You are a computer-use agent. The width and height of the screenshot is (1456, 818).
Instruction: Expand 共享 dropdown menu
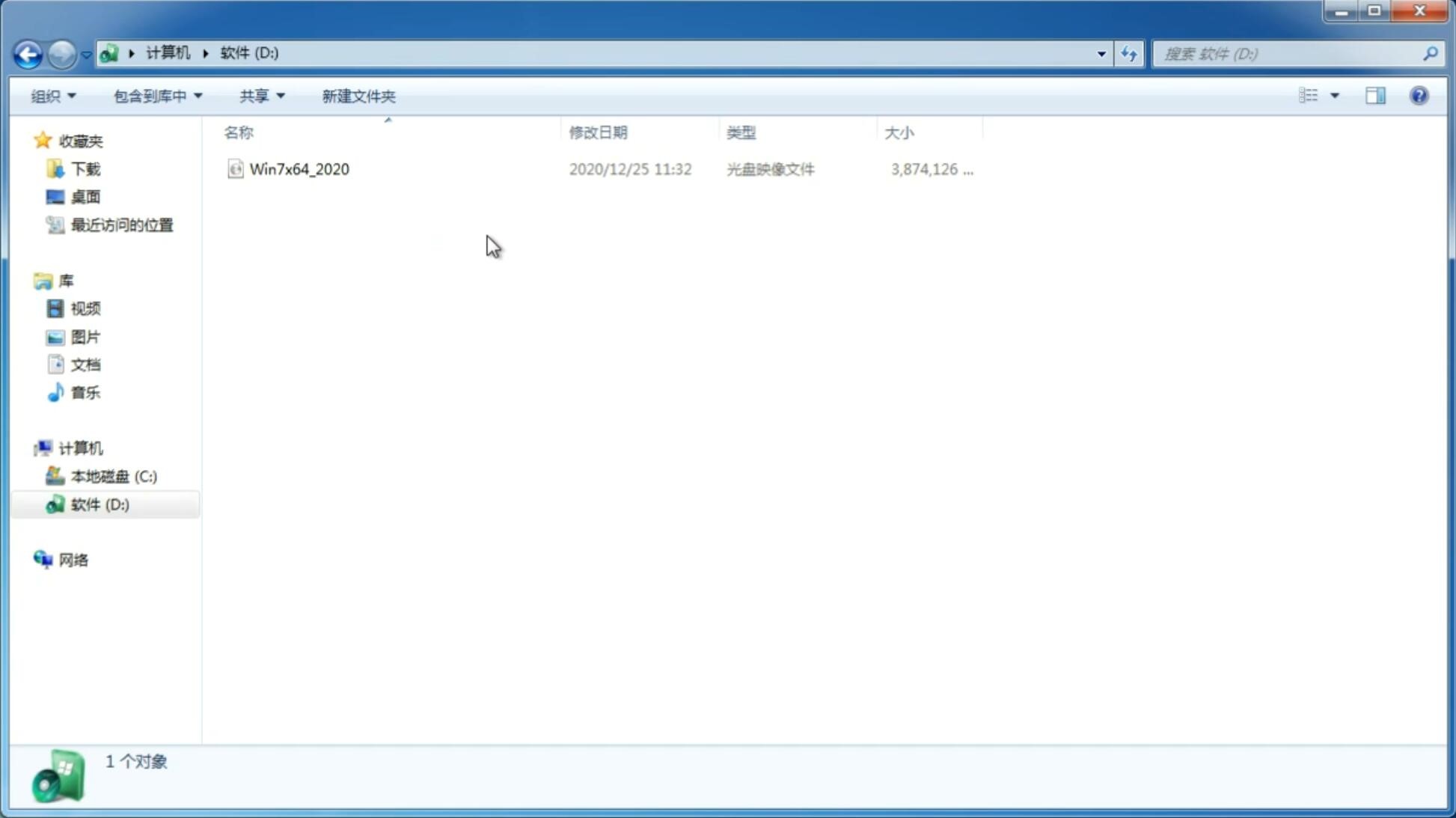point(261,95)
